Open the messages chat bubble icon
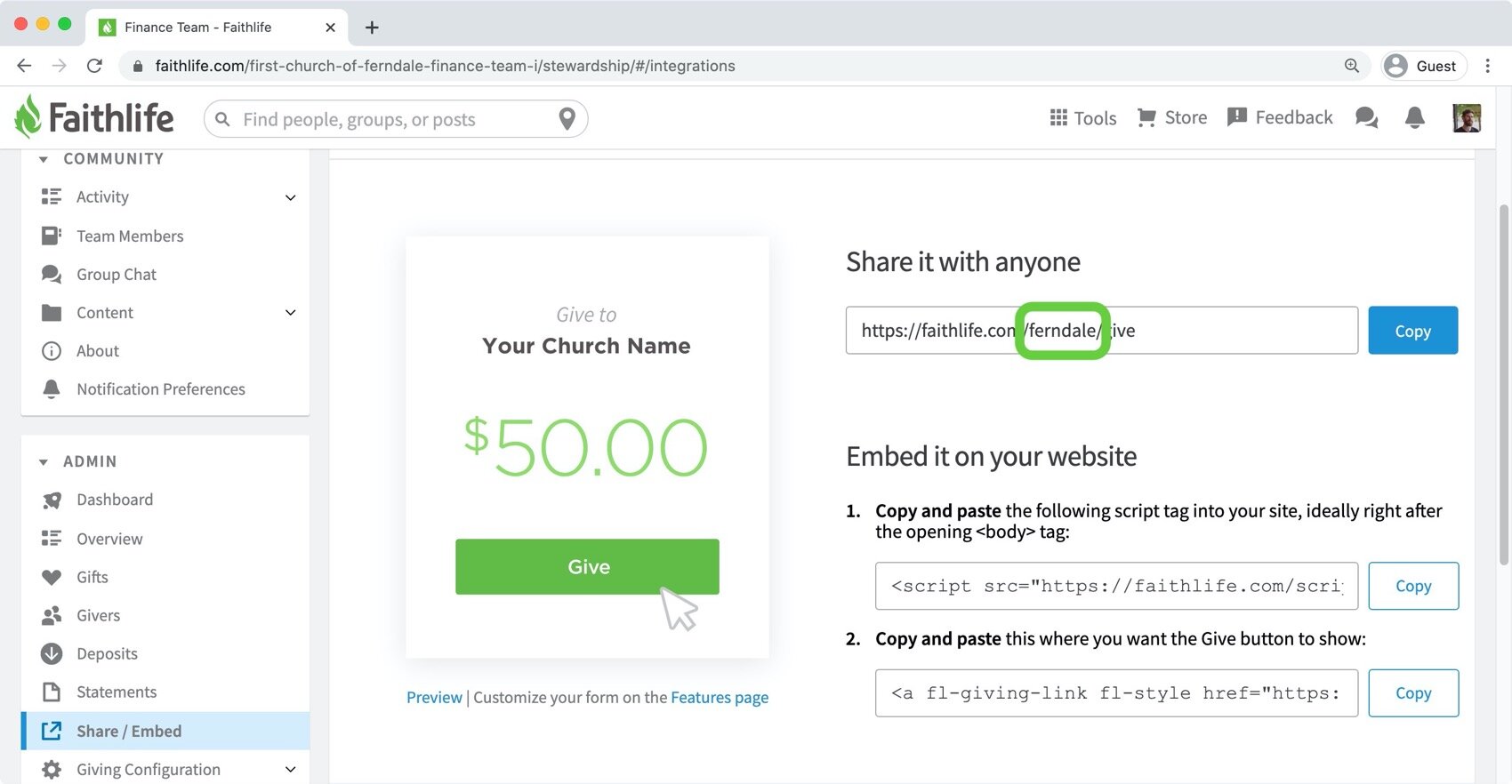This screenshot has width=1512, height=784. (1366, 117)
